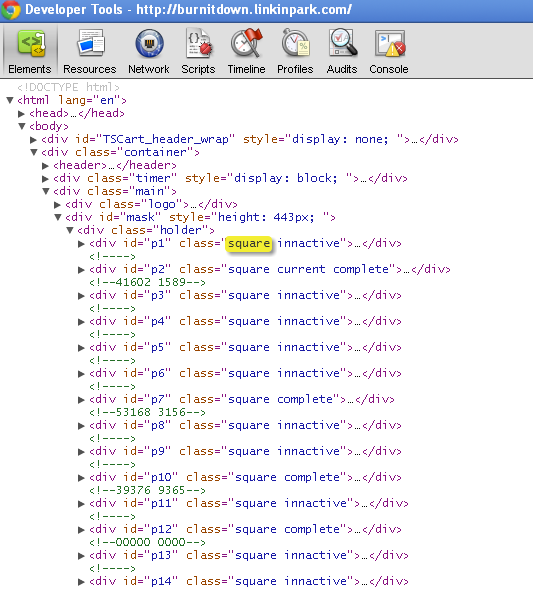The width and height of the screenshot is (533, 589).
Task: Switch to the Profiles panel icon
Action: 295,43
